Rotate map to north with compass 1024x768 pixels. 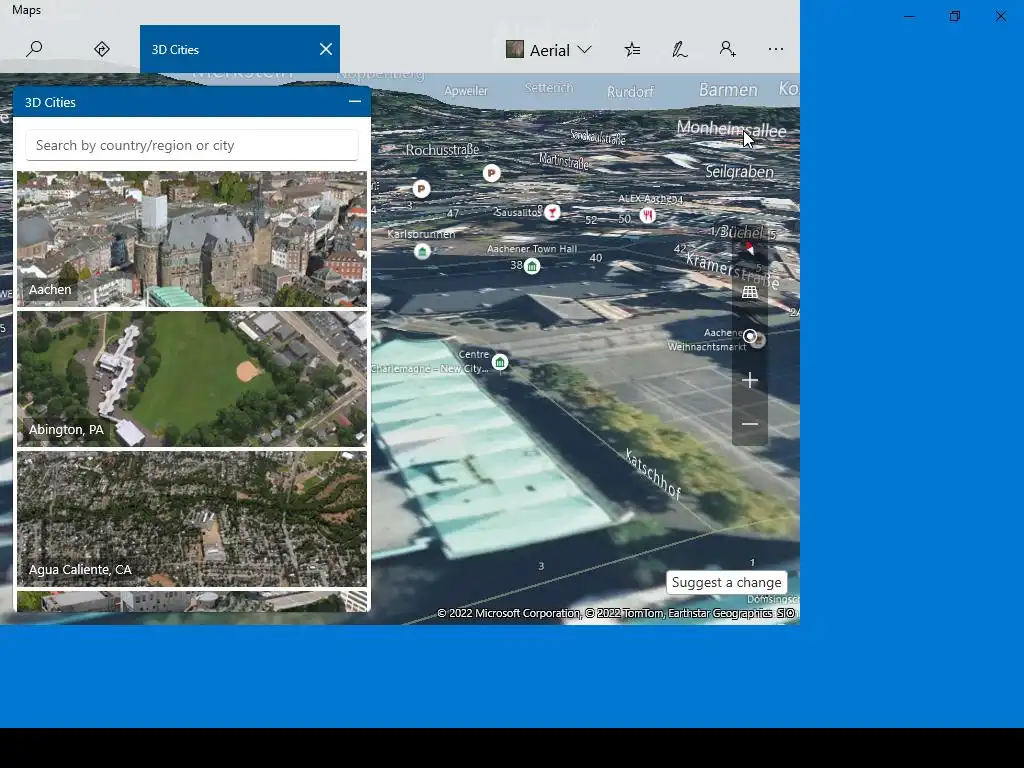pyautogui.click(x=750, y=249)
